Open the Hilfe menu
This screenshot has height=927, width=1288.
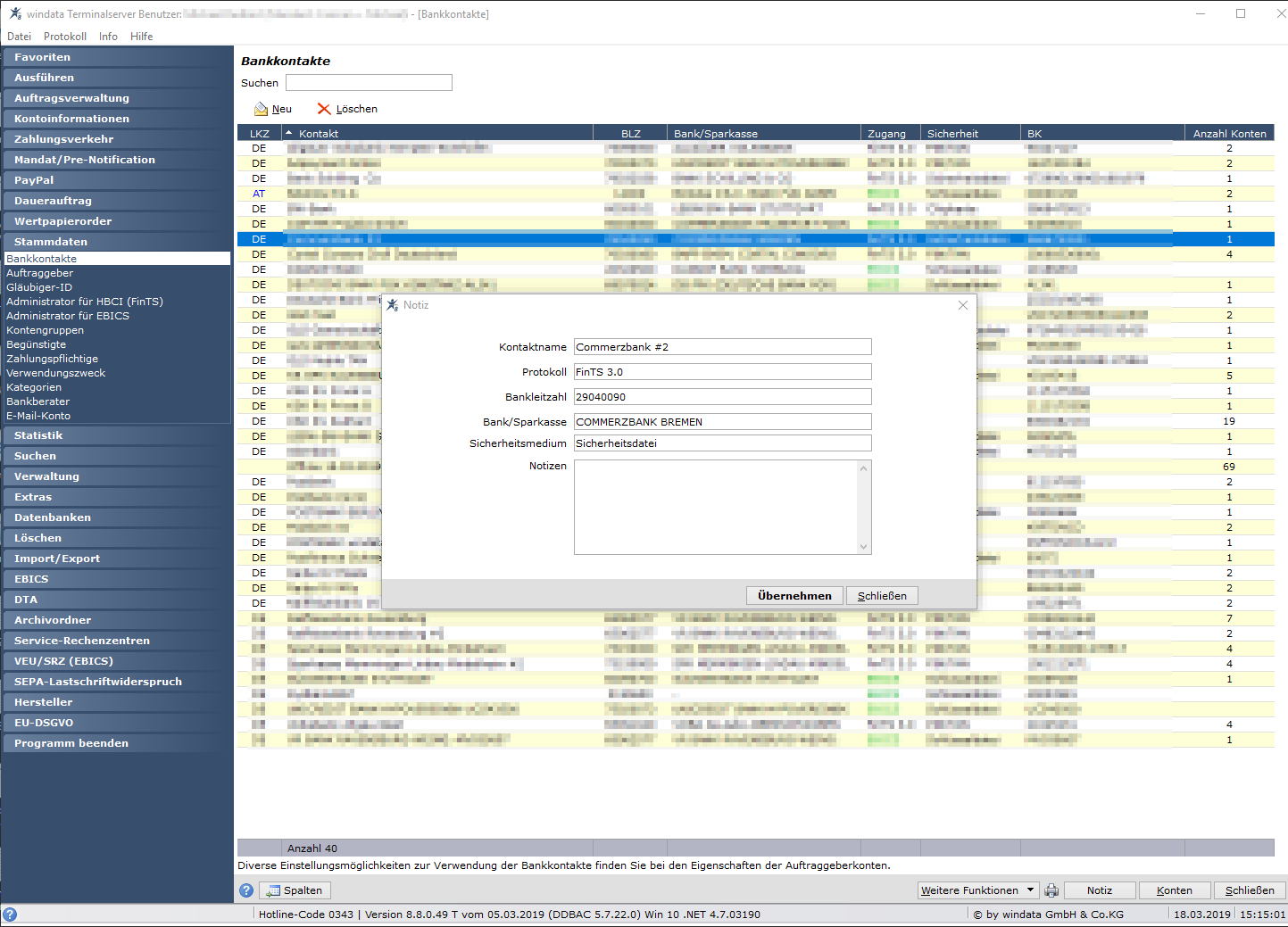point(141,37)
